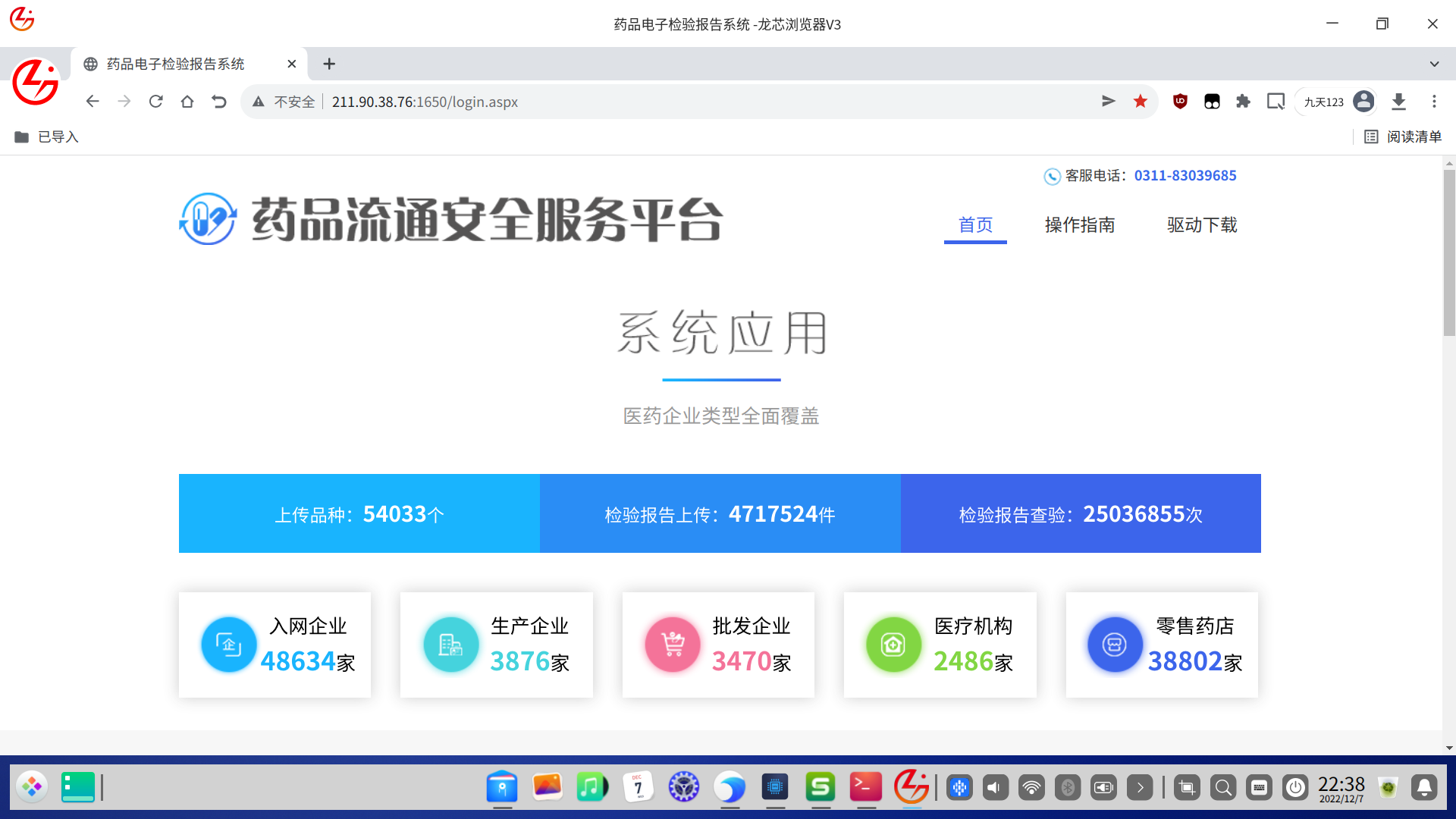This screenshot has height=819, width=1456.
Task: Open the 驱动下载 navigation tab
Action: click(x=1202, y=225)
